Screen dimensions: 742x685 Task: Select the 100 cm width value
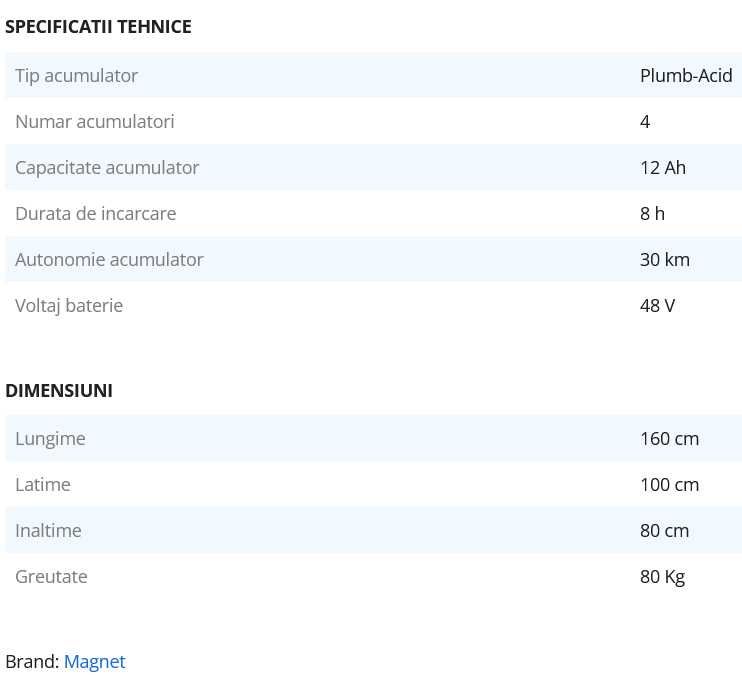(669, 485)
